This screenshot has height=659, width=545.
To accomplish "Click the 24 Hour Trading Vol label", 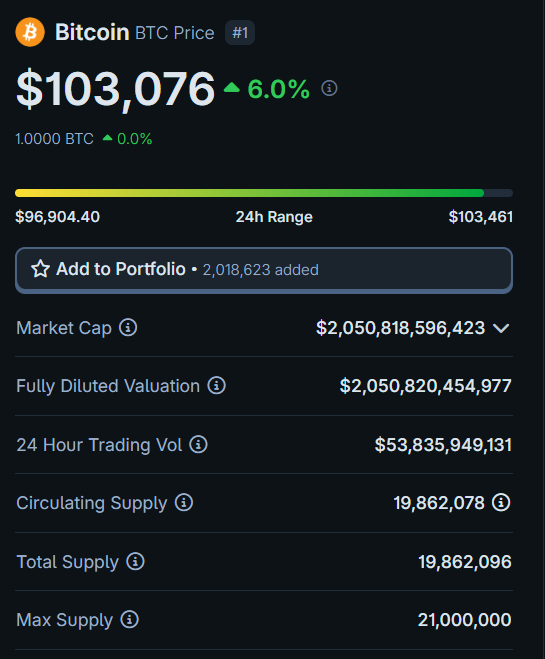I will pos(99,445).
